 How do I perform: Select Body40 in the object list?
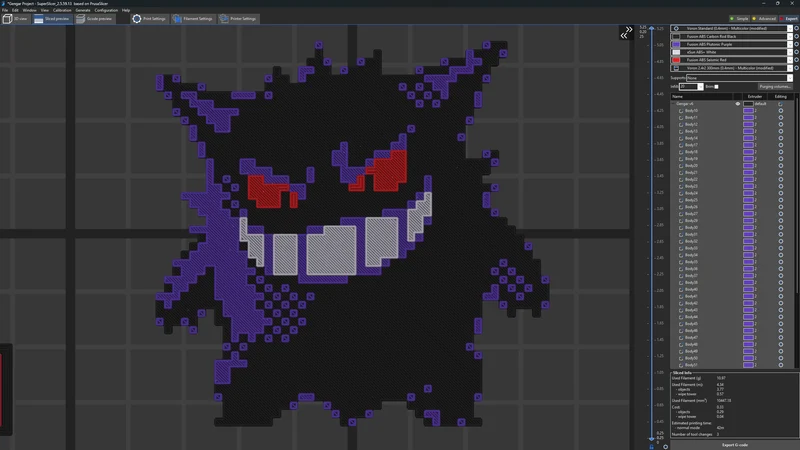coord(691,289)
